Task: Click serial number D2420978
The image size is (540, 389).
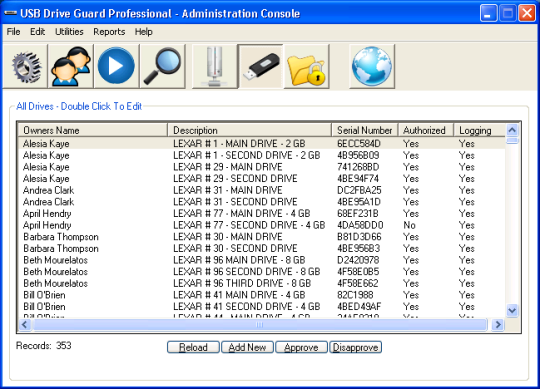Action: click(358, 260)
